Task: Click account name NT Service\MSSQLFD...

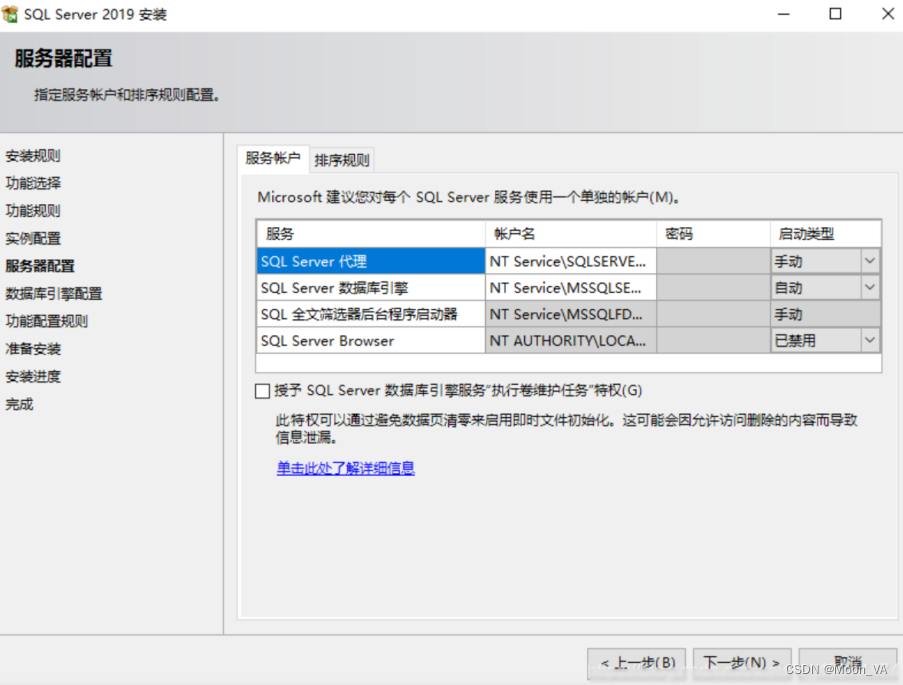Action: 571,314
